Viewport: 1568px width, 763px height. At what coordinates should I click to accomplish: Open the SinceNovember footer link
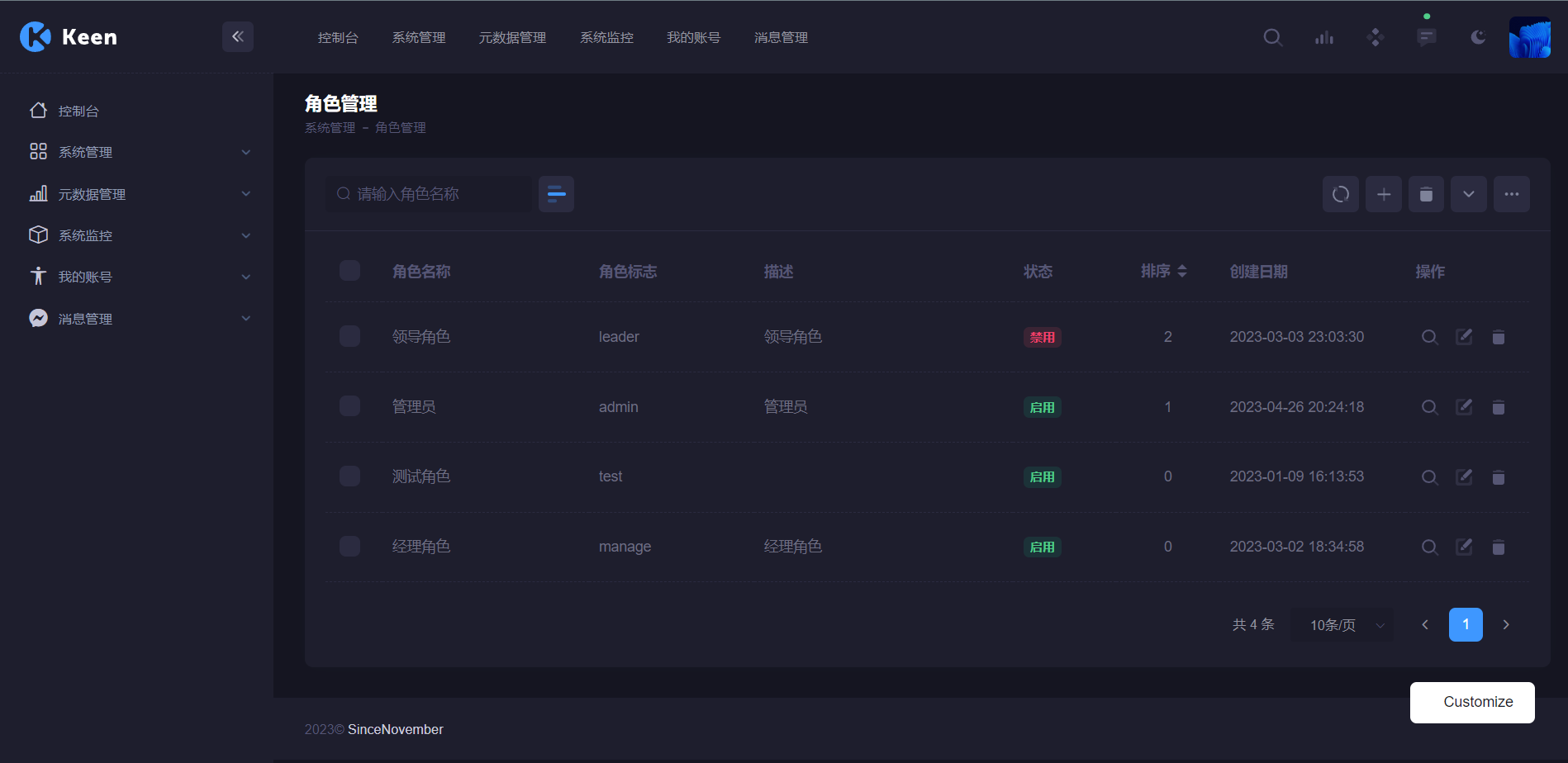[395, 729]
